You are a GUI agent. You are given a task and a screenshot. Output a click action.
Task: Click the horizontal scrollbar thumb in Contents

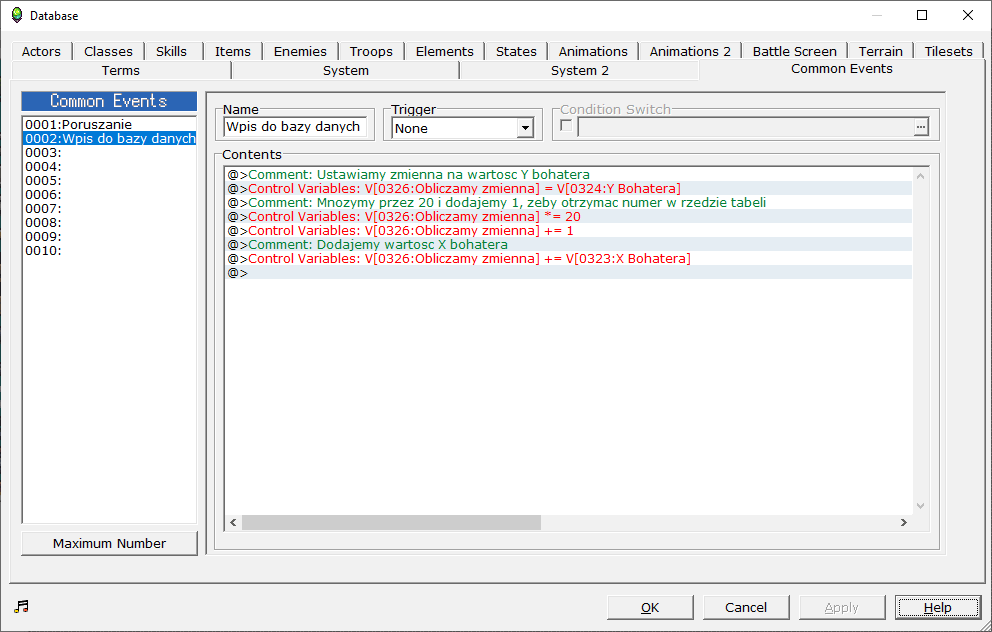(391, 523)
